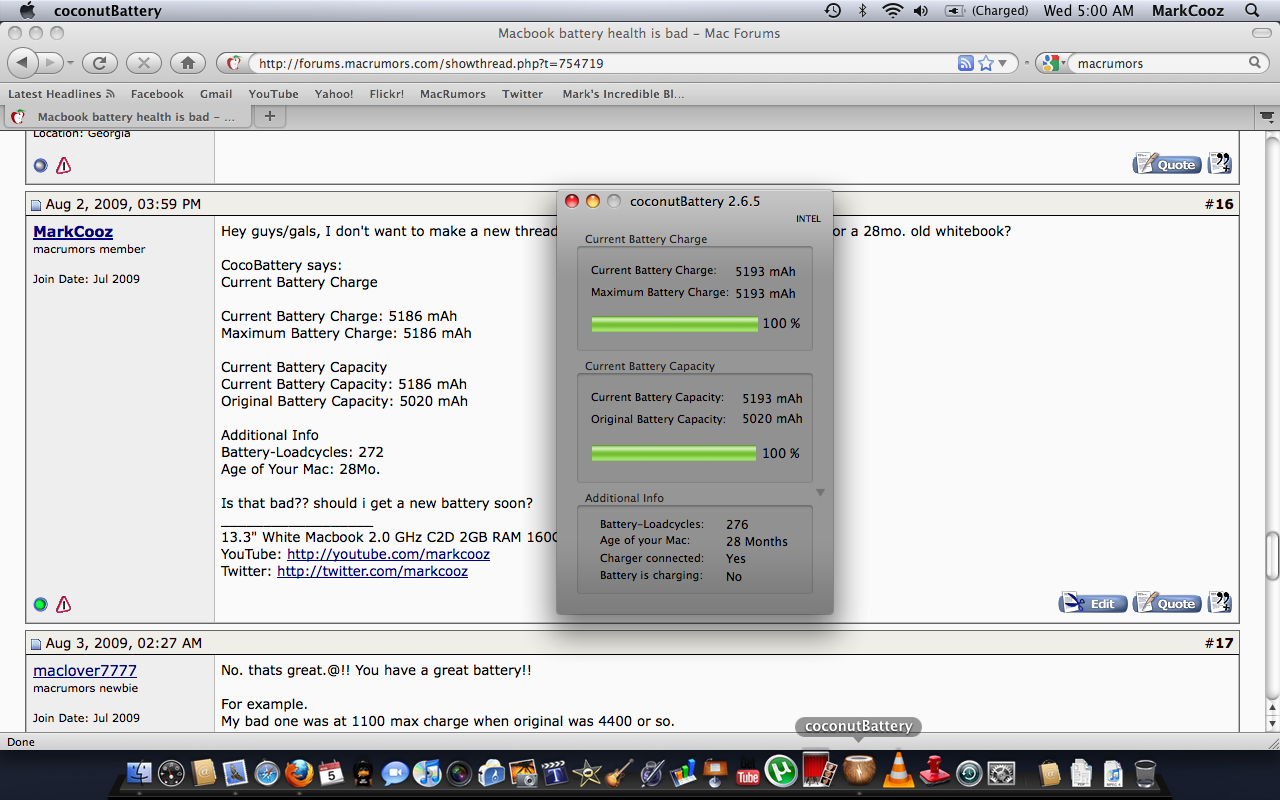Screen dimensions: 1280x800
Task: Open a new tab with plus button
Action: point(269,117)
